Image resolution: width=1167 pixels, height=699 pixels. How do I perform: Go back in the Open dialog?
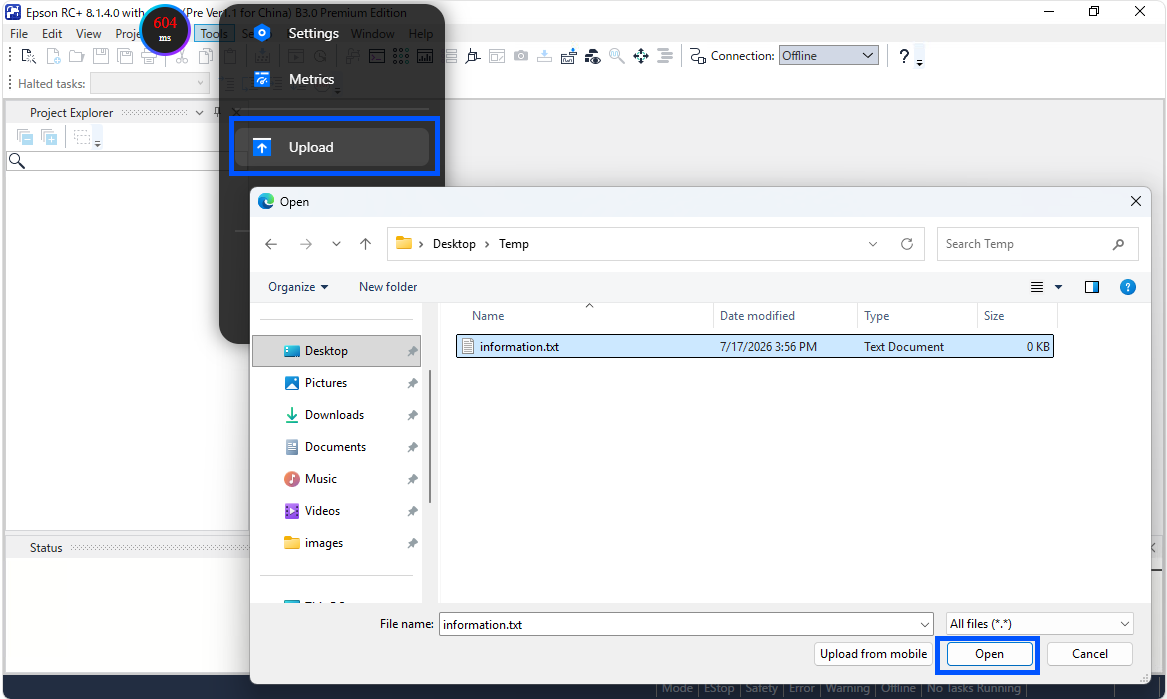[271, 244]
